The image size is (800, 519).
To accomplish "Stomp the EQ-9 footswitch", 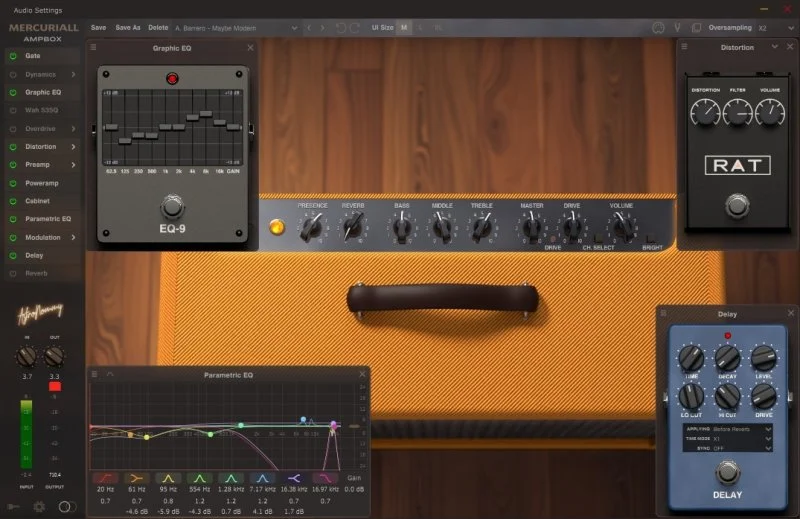I will 172,206.
